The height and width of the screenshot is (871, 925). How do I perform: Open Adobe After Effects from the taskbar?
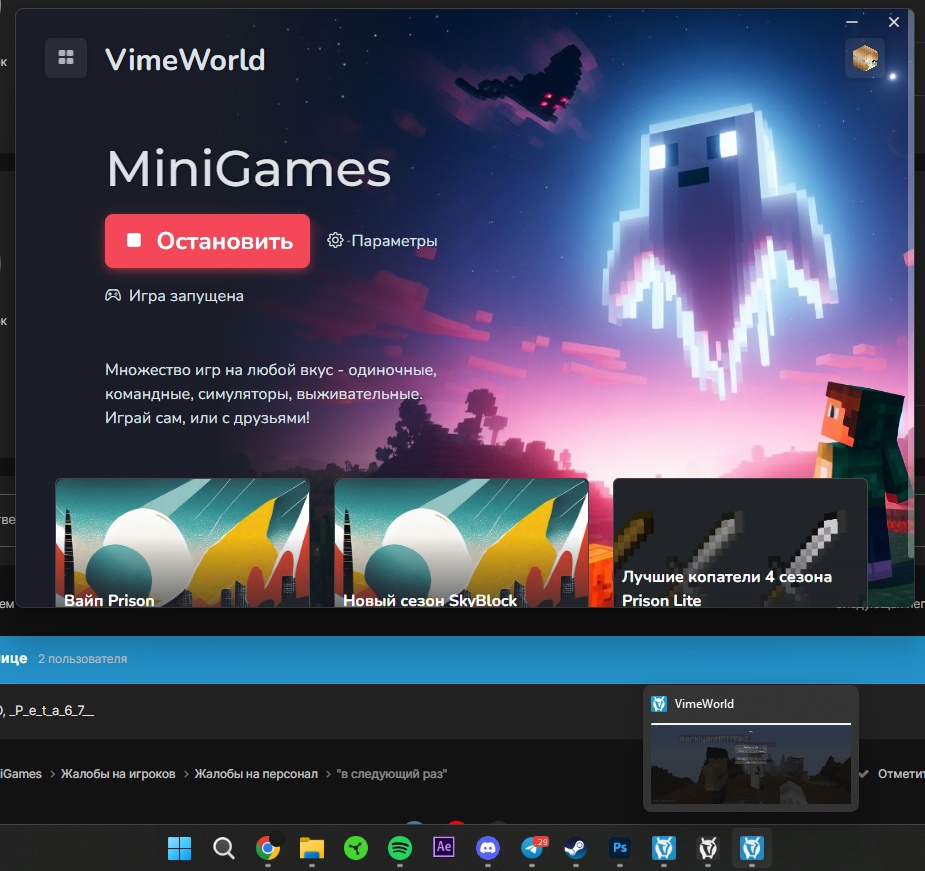point(444,848)
